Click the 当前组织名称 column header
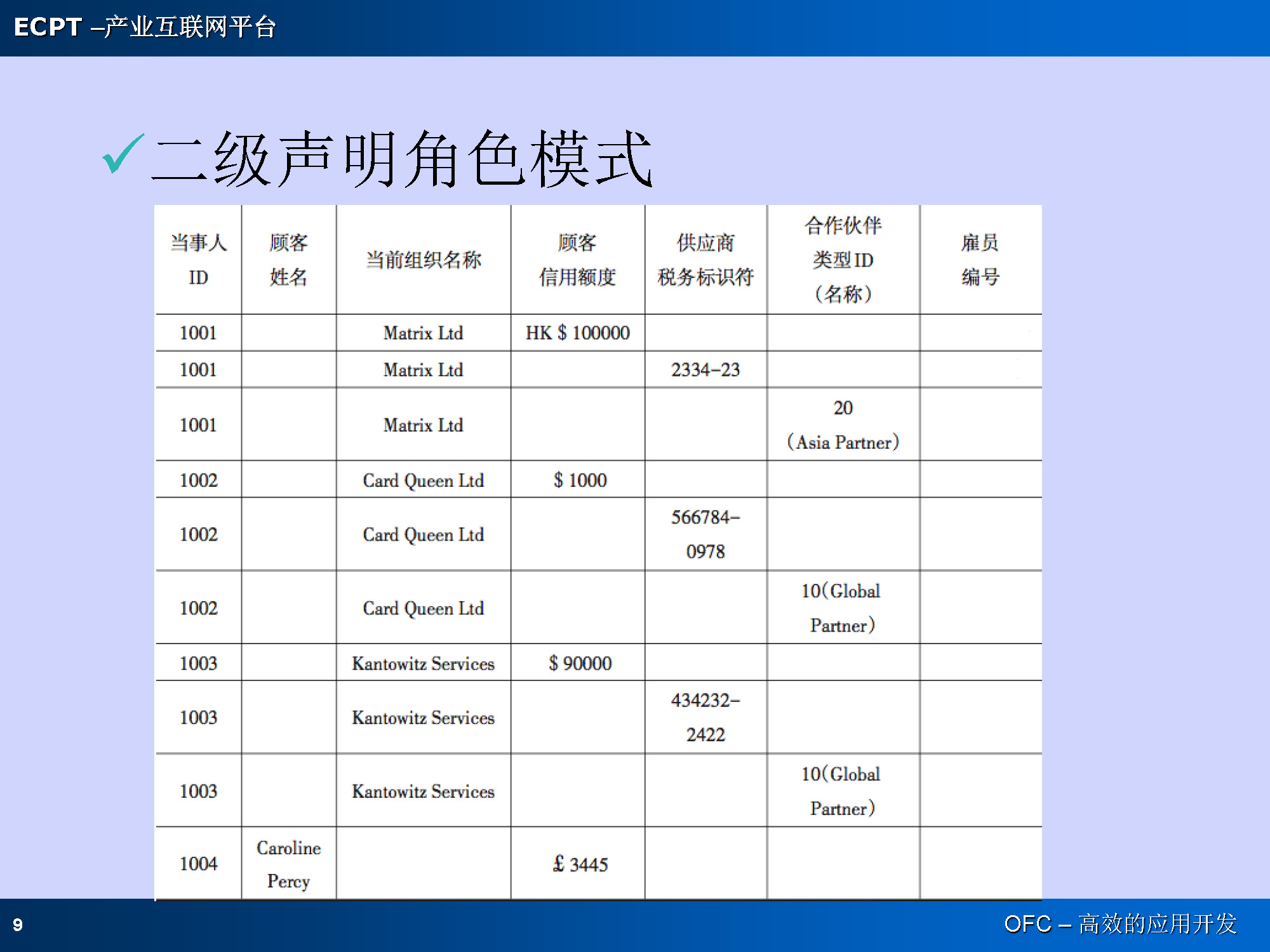This screenshot has width=1270, height=952. point(423,260)
